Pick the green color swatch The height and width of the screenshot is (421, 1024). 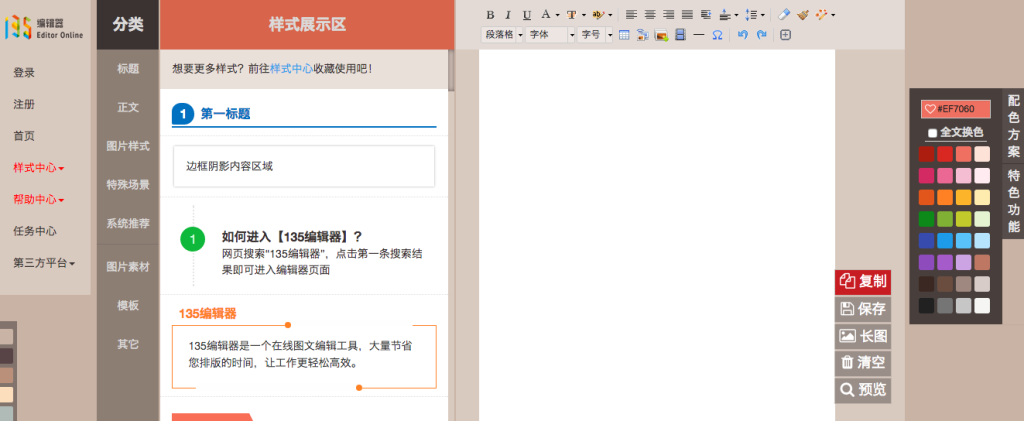pyautogui.click(x=926, y=219)
